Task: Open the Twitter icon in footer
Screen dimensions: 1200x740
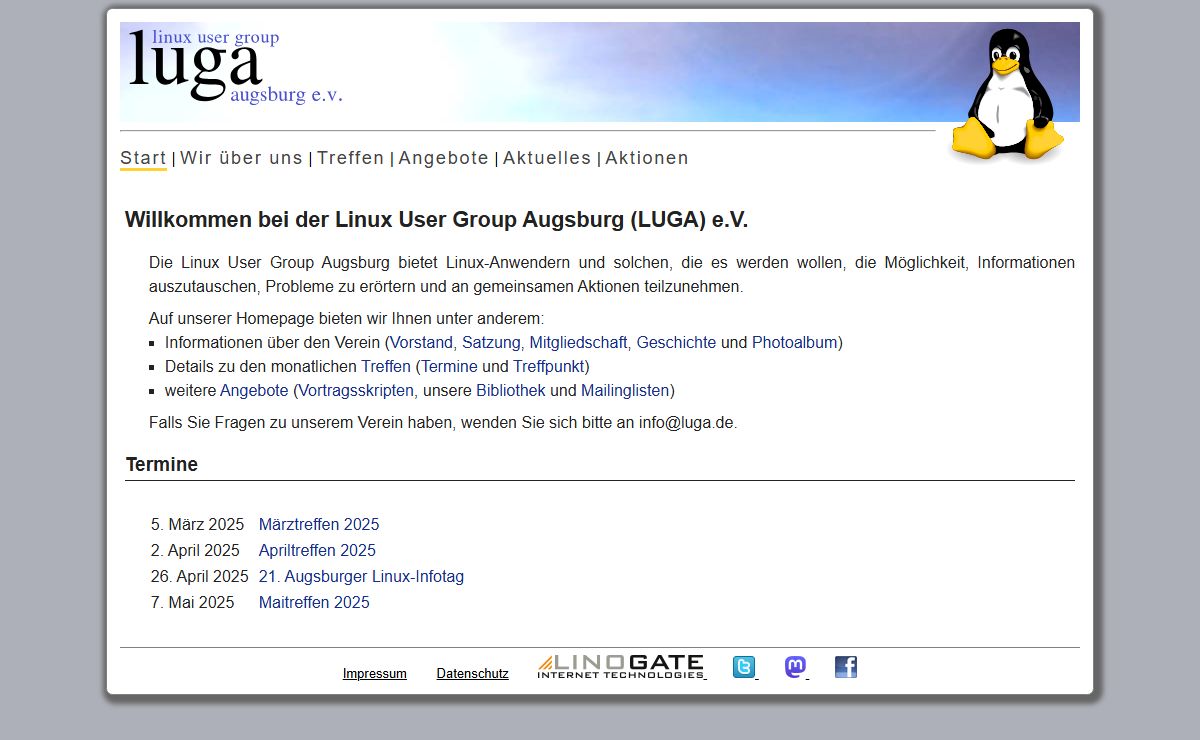Action: (x=744, y=667)
